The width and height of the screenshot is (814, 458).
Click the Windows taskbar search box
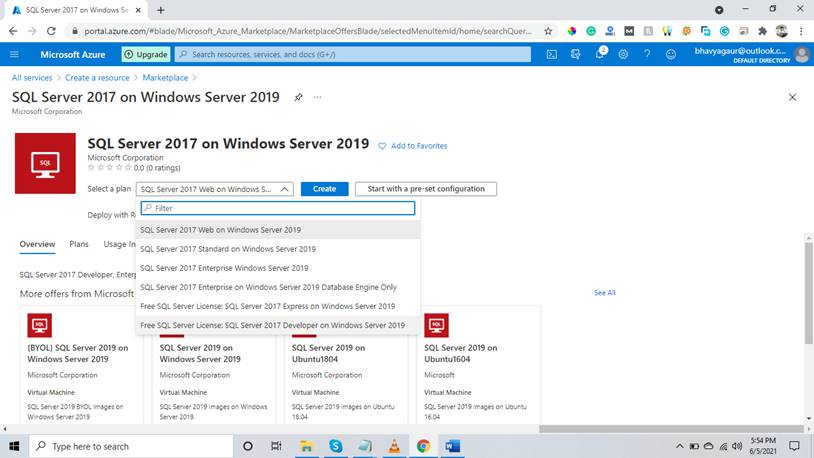131,446
